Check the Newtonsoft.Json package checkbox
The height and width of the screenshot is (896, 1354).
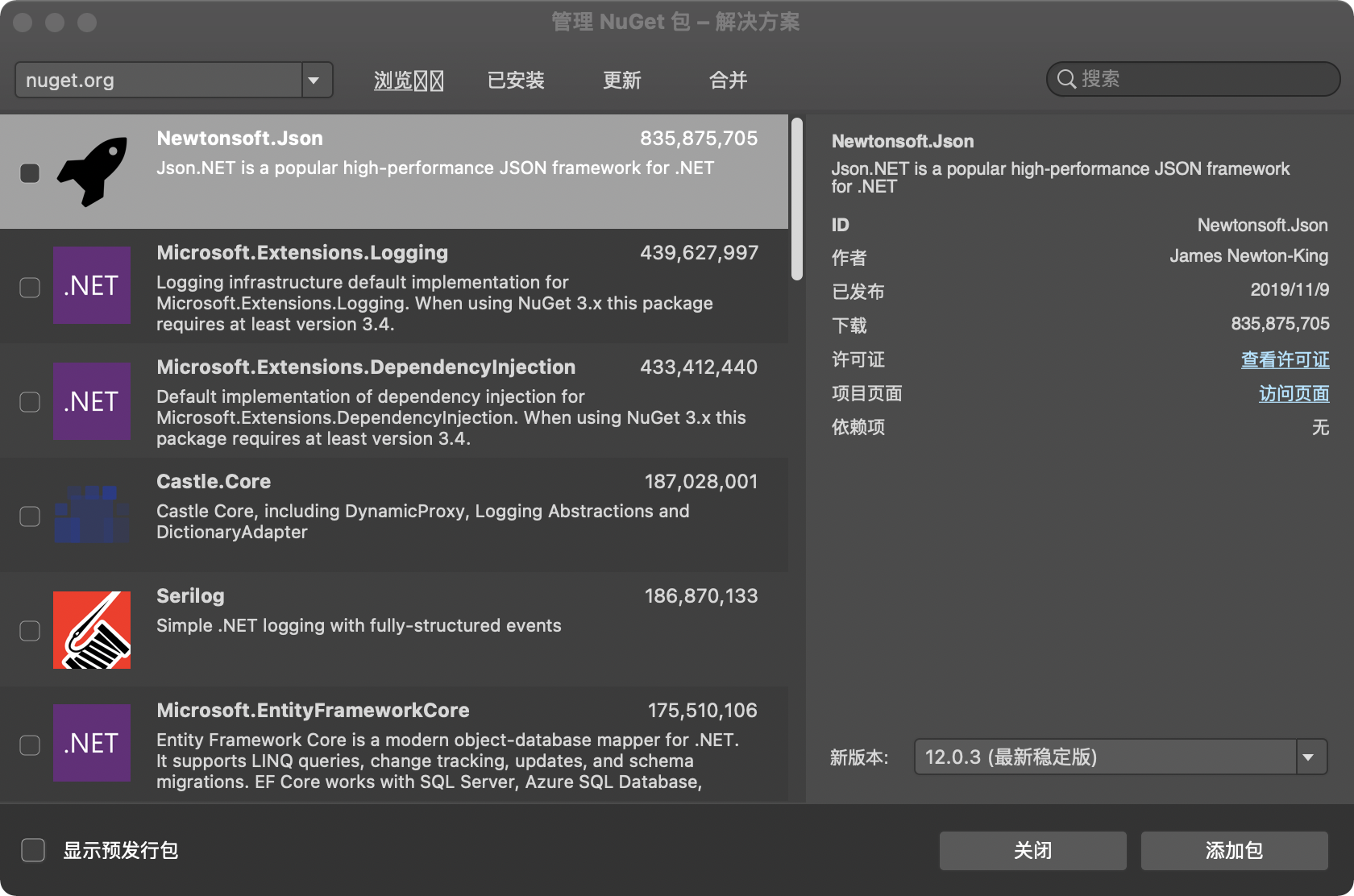pos(30,172)
